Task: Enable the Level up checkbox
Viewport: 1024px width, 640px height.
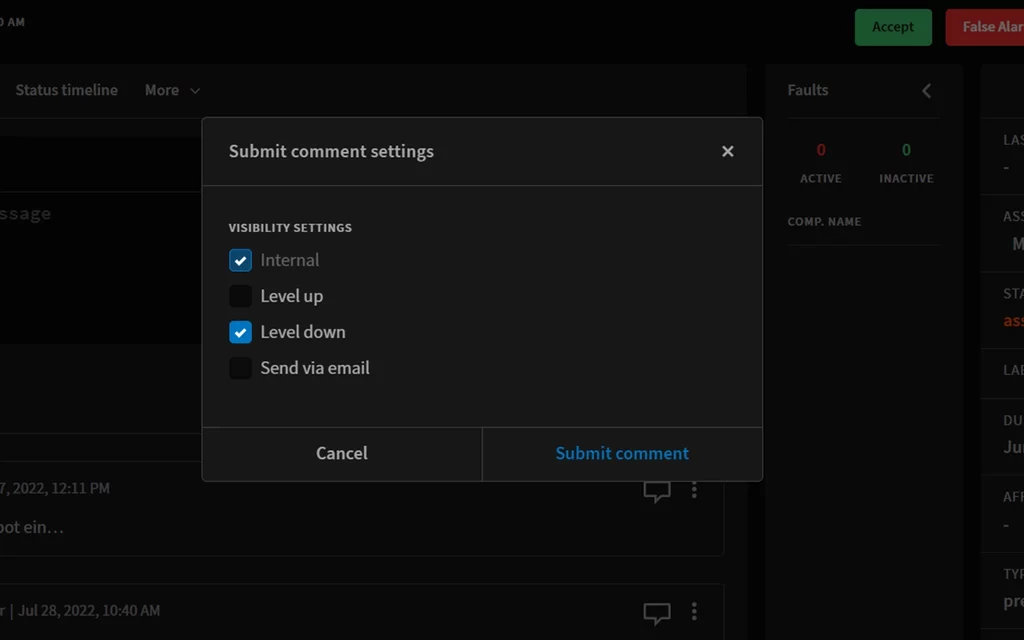Action: (x=240, y=296)
